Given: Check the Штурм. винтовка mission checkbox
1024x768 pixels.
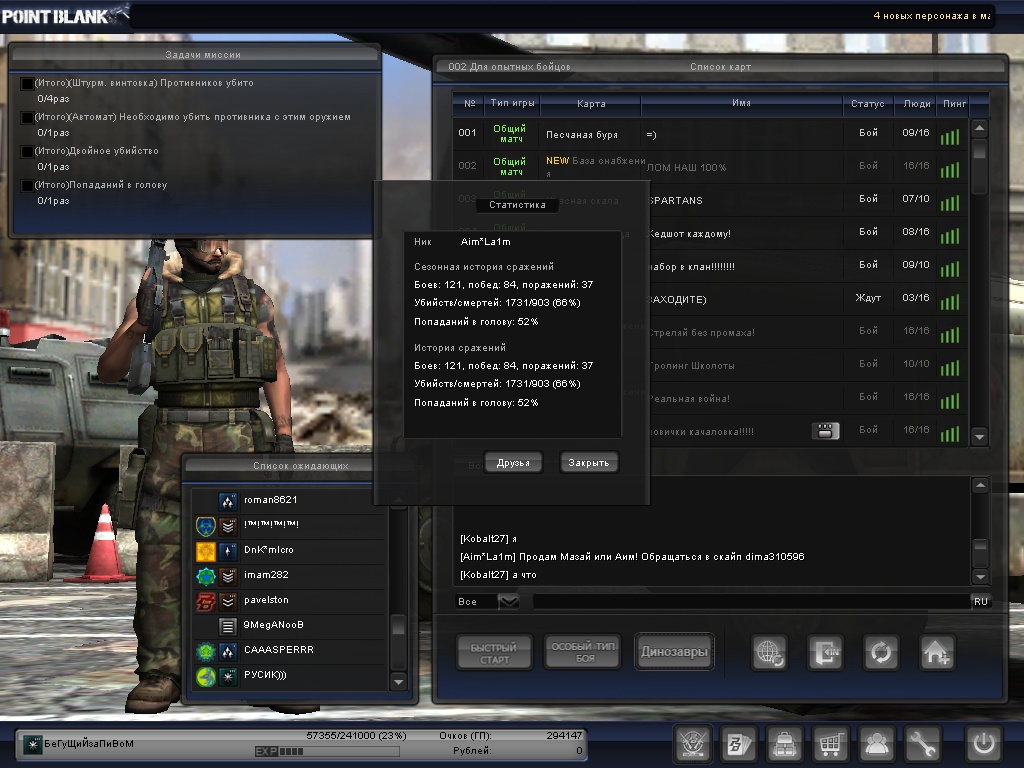Looking at the screenshot, I should pos(27,84).
